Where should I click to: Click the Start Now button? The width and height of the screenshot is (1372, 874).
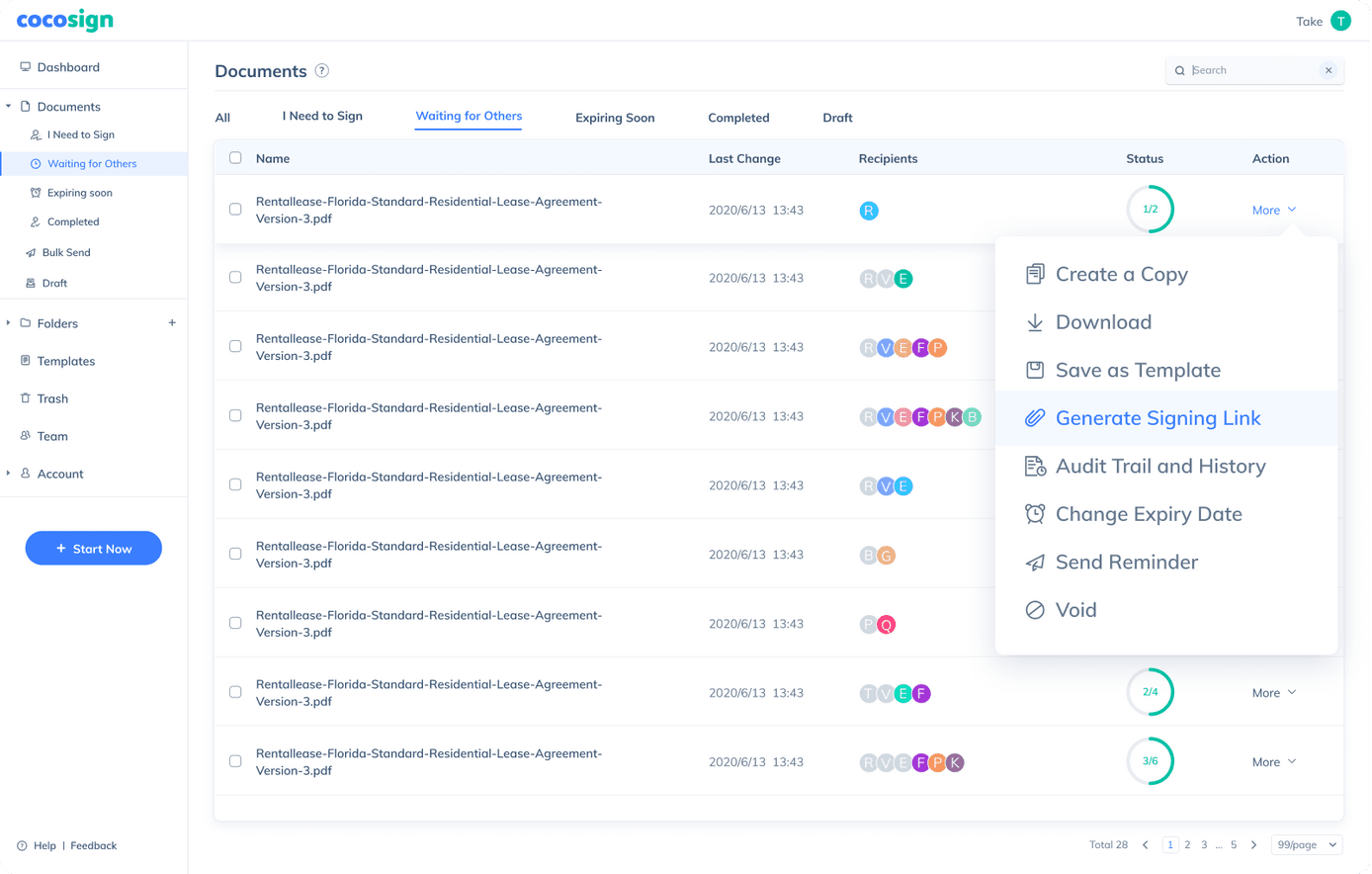click(x=94, y=549)
